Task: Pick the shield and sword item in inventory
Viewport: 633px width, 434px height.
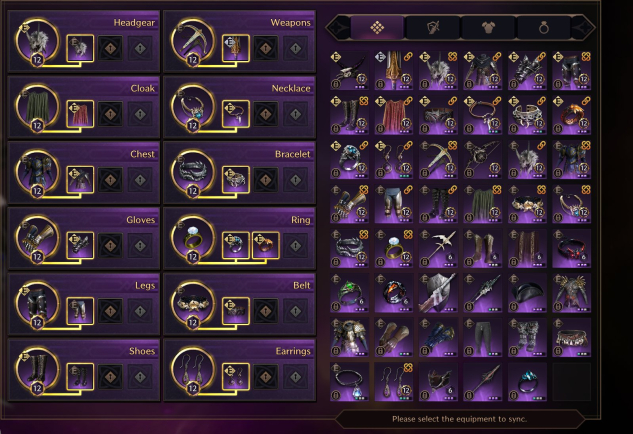Action: coord(438,293)
